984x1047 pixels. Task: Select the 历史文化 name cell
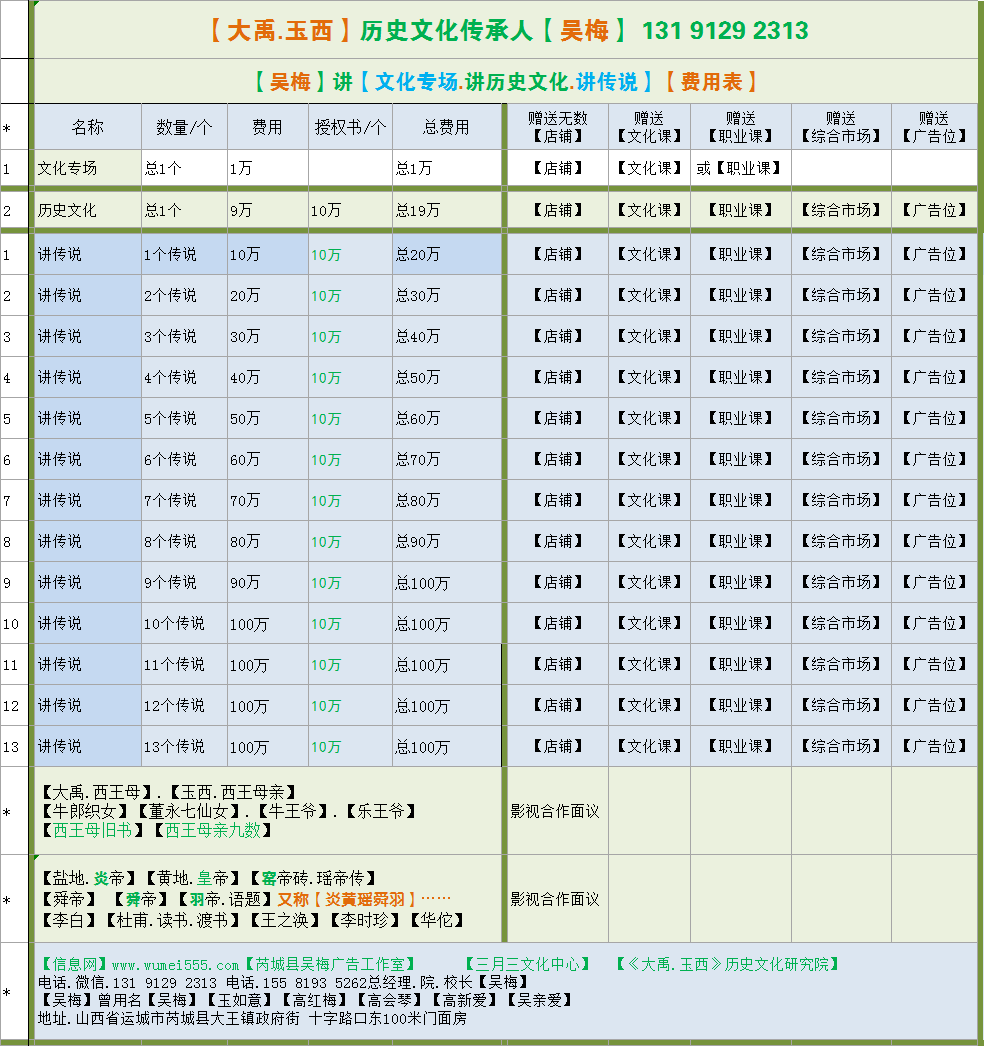click(87, 210)
